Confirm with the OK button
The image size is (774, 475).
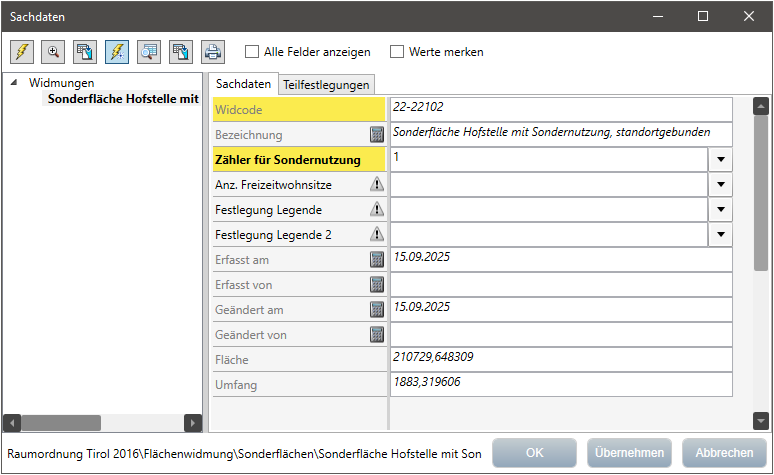tap(534, 453)
